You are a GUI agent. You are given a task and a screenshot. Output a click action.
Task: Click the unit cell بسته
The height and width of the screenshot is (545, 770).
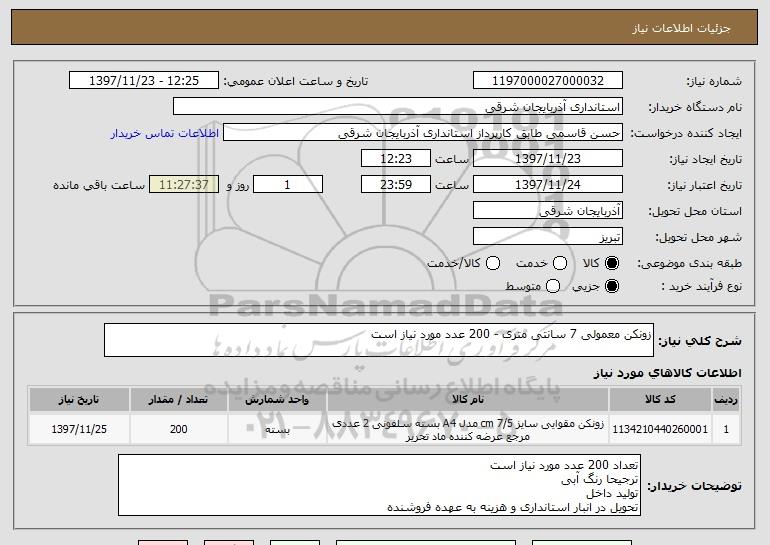pos(277,429)
